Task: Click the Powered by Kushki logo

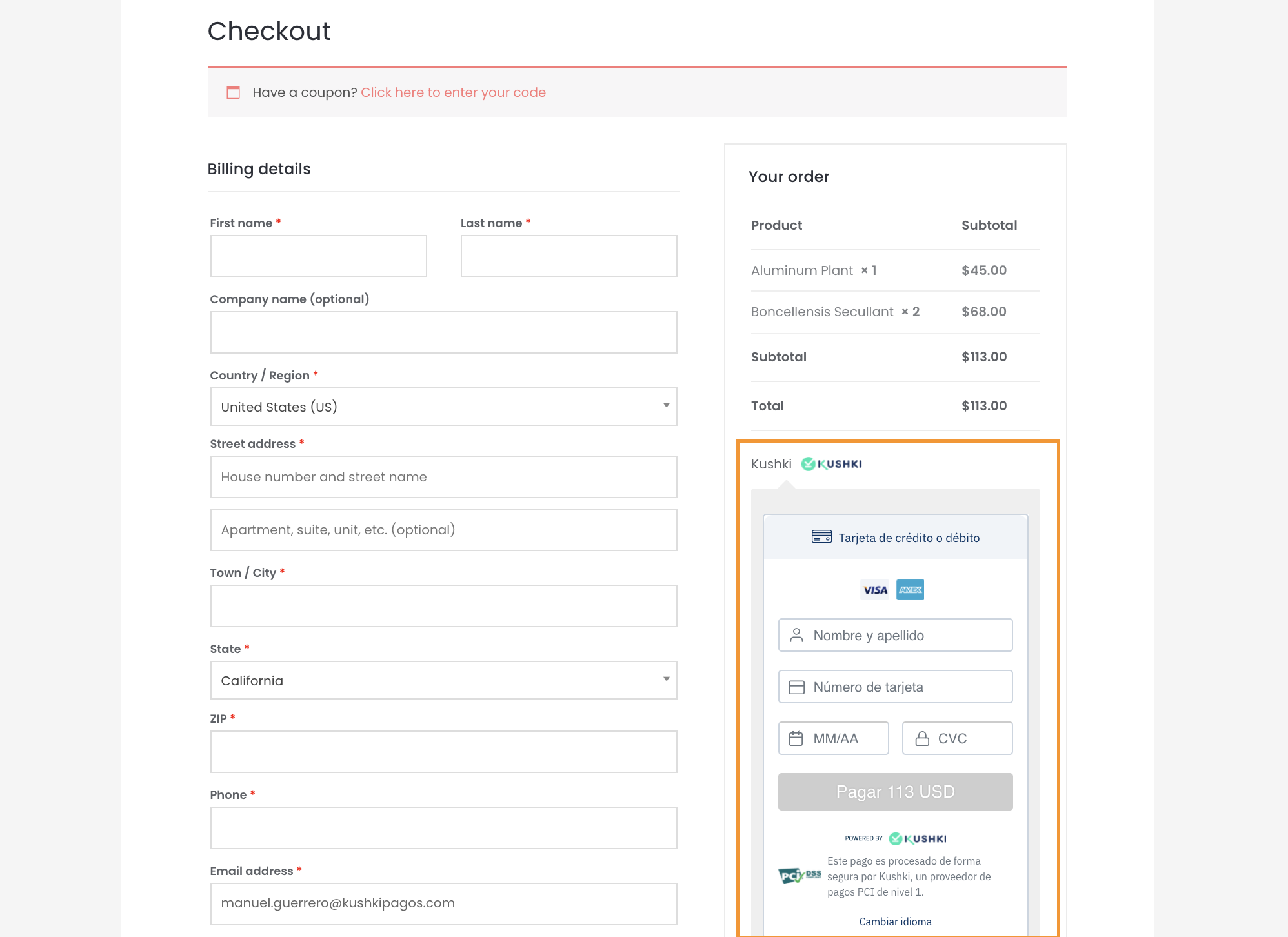Action: click(x=917, y=838)
